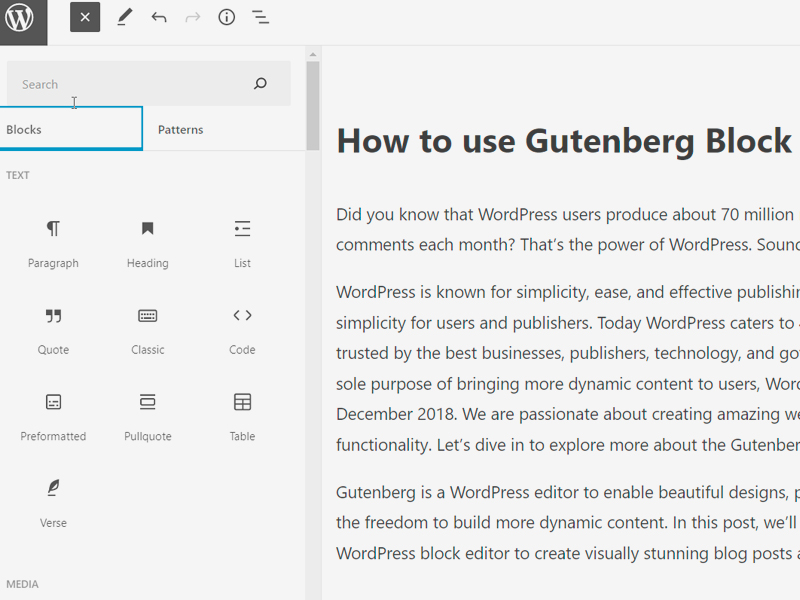Insert a Heading block

148,243
